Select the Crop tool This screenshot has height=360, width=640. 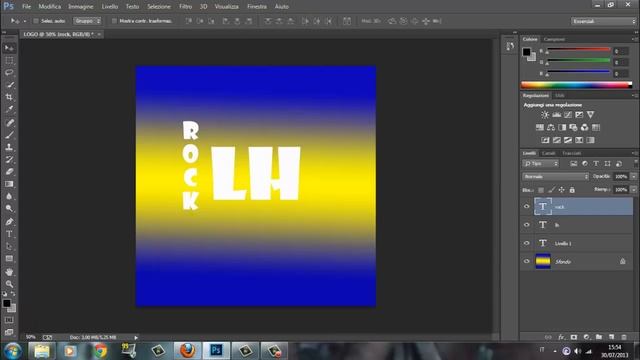tap(9, 97)
